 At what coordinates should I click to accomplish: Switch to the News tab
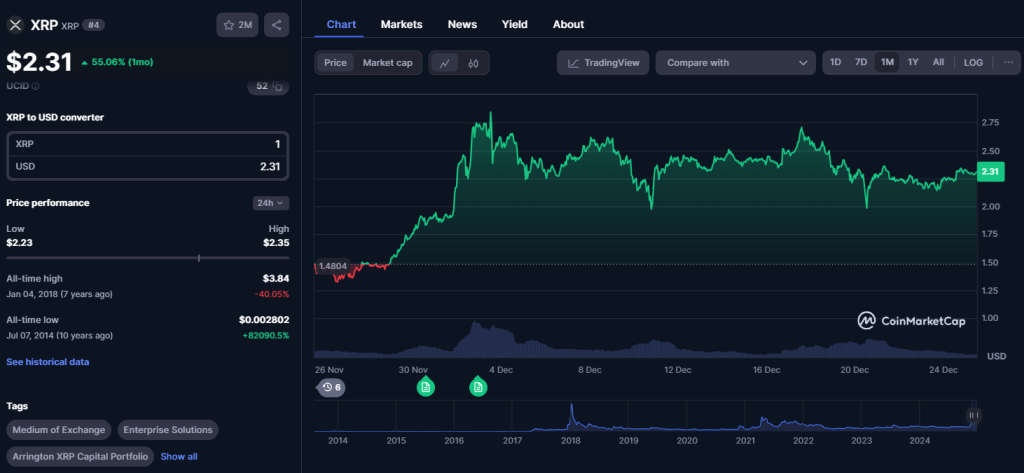point(462,24)
